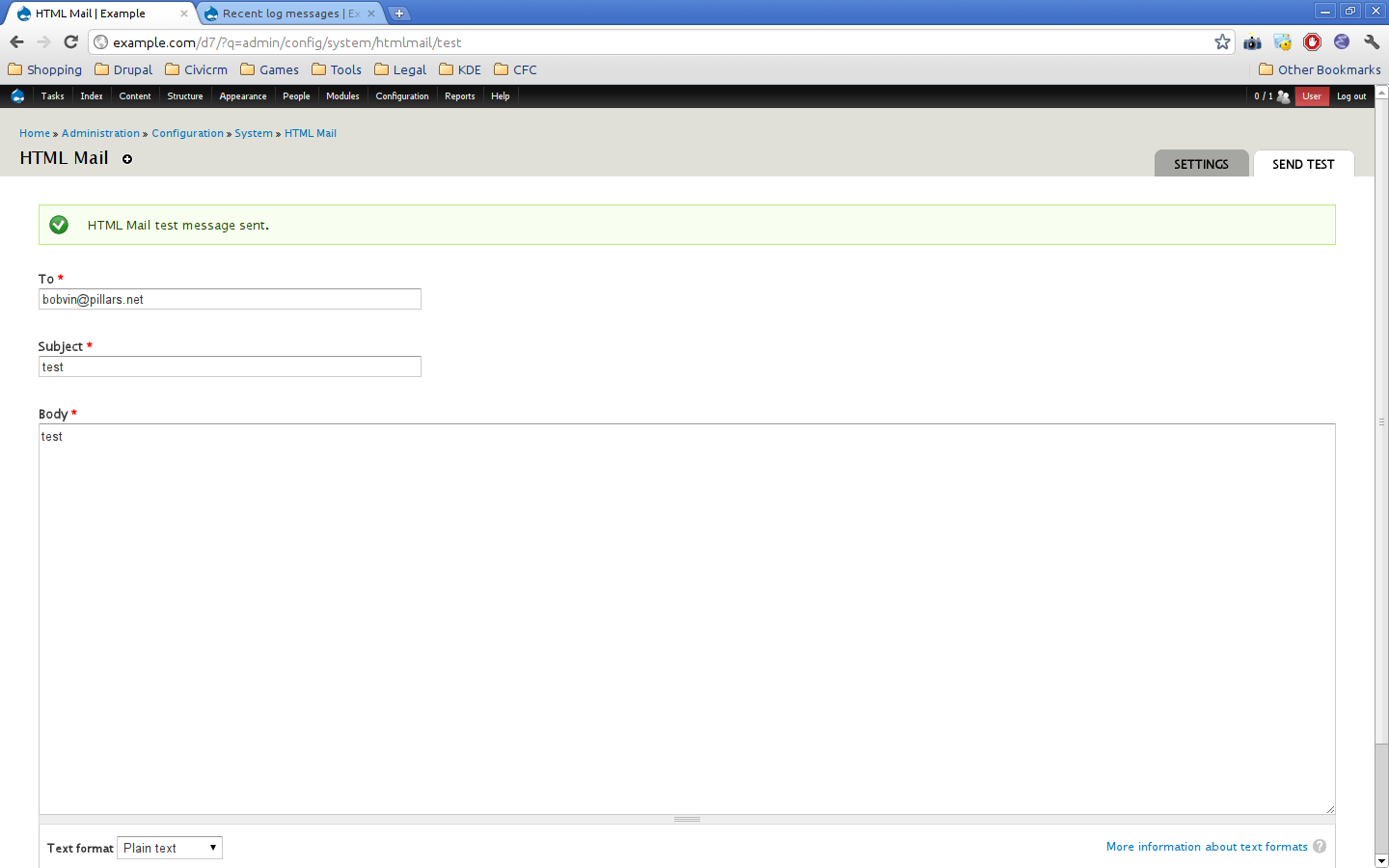Click into the Subject text field
This screenshot has width=1389, height=868.
[x=230, y=366]
